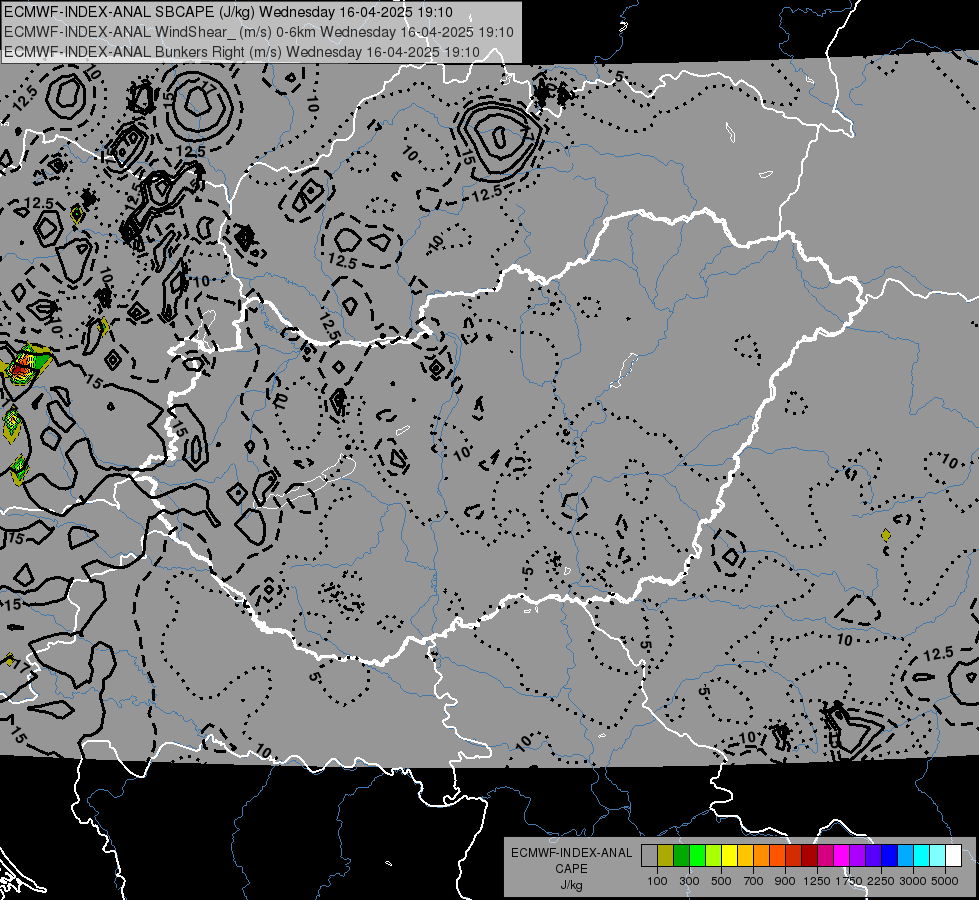Click the 3000 legend value
The image size is (979, 900).
(x=913, y=881)
